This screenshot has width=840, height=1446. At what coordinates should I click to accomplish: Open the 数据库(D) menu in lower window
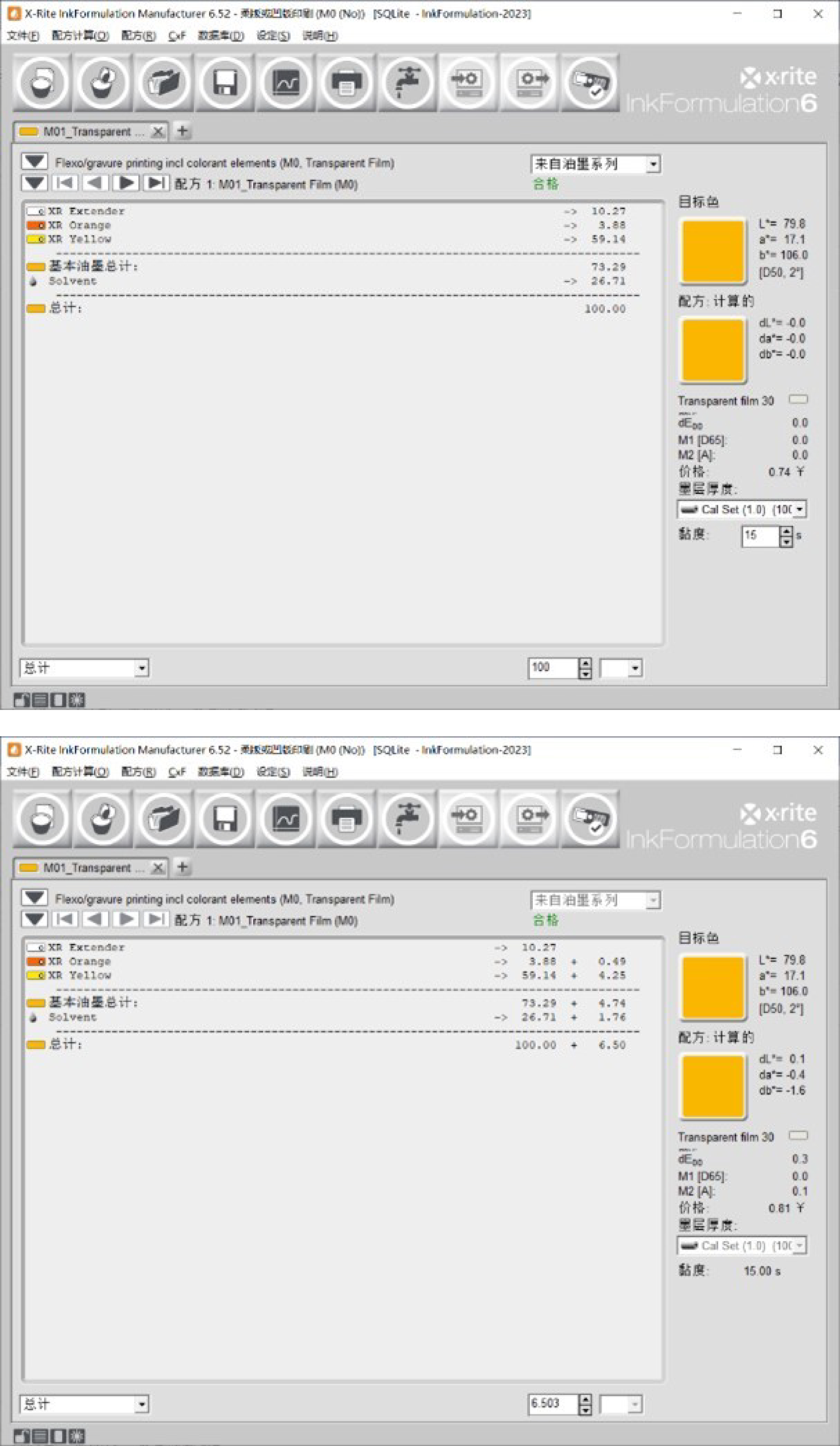coord(220,772)
